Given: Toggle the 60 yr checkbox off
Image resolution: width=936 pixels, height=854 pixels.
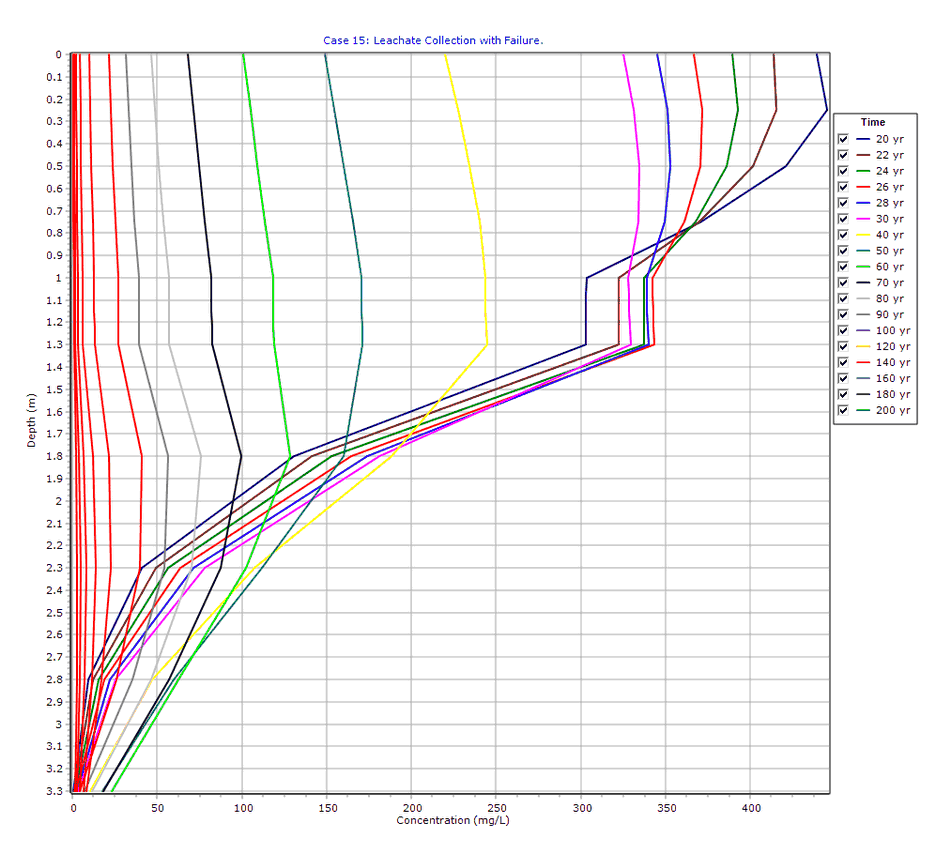Looking at the screenshot, I should tap(843, 267).
